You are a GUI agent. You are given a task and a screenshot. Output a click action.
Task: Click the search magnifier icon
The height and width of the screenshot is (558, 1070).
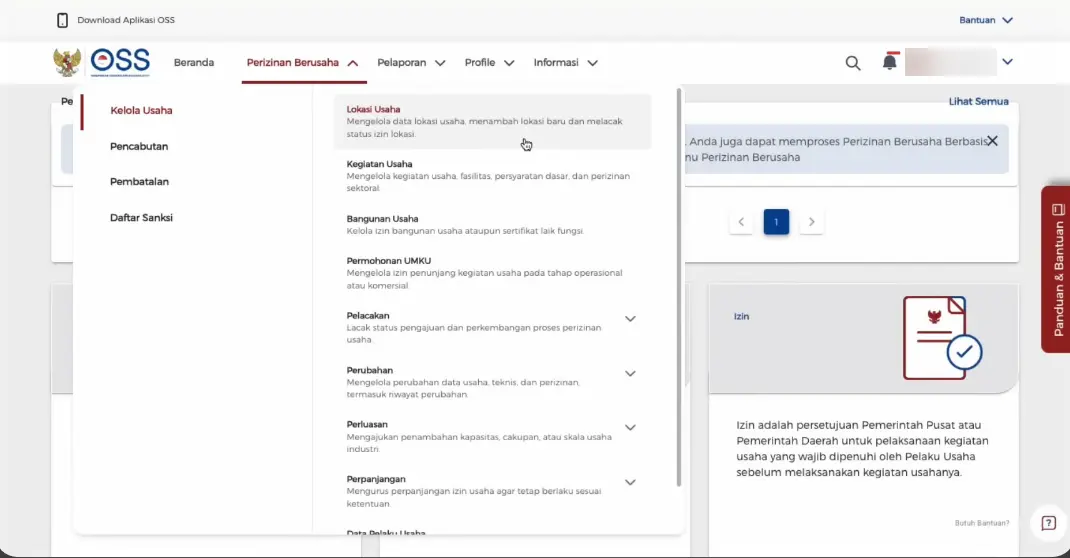[853, 63]
